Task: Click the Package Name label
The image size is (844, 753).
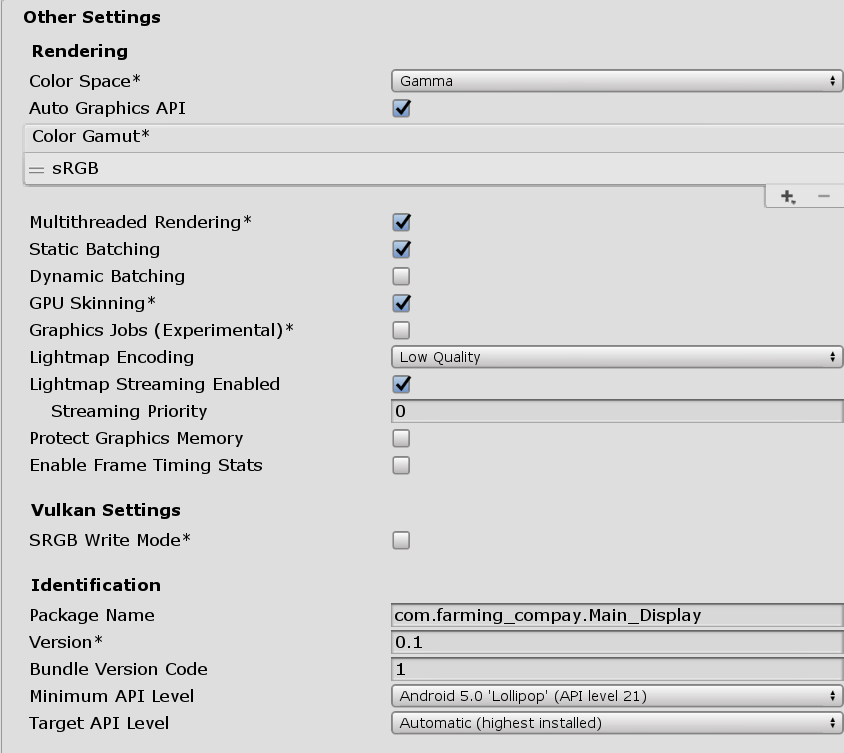Action: click(92, 615)
